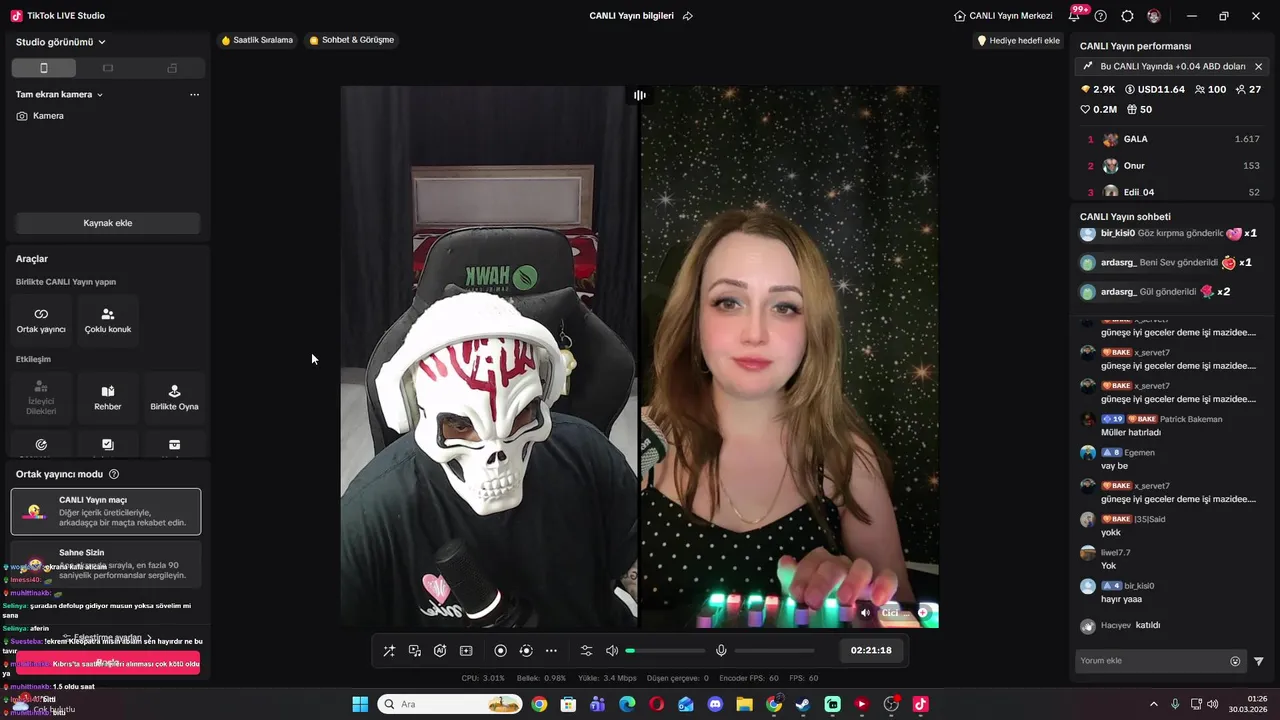Open Saatlik Sıralama chip

pos(258,40)
